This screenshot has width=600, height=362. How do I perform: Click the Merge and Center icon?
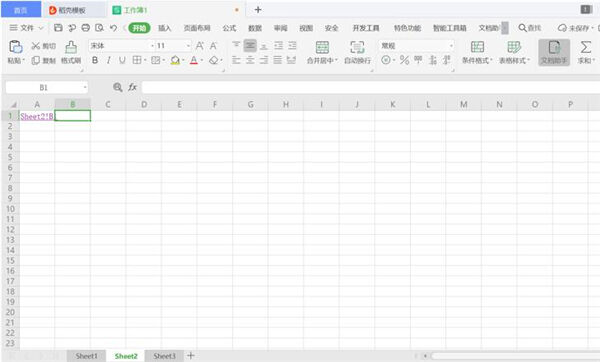point(322,47)
